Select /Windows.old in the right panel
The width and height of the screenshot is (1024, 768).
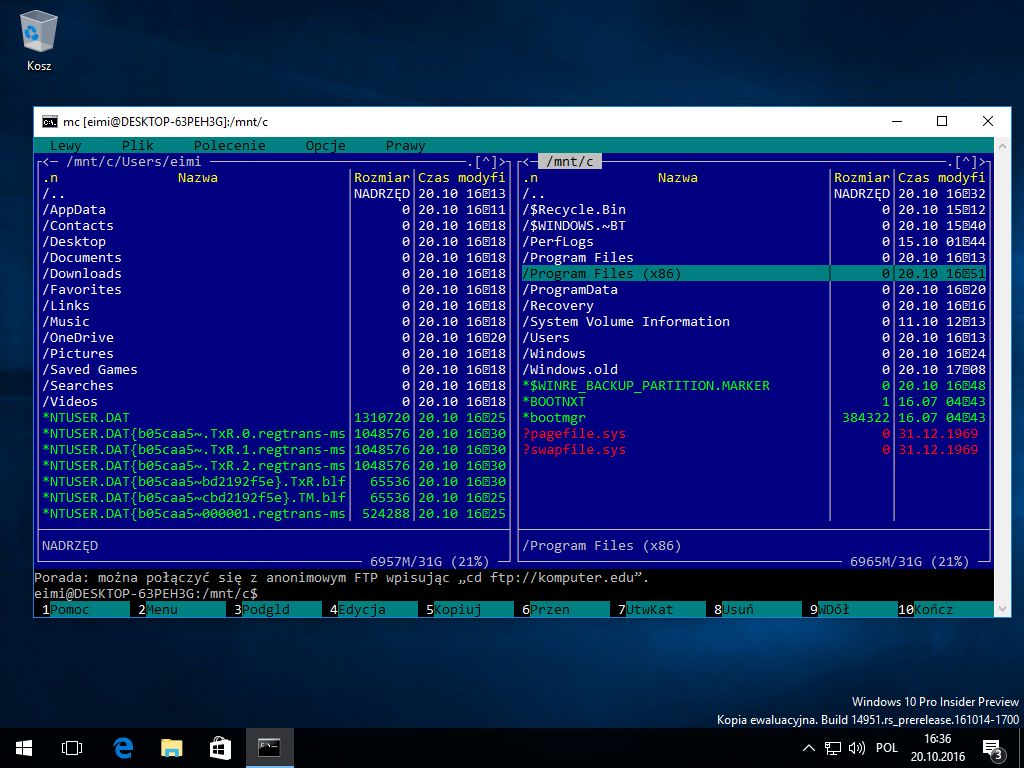pos(754,370)
